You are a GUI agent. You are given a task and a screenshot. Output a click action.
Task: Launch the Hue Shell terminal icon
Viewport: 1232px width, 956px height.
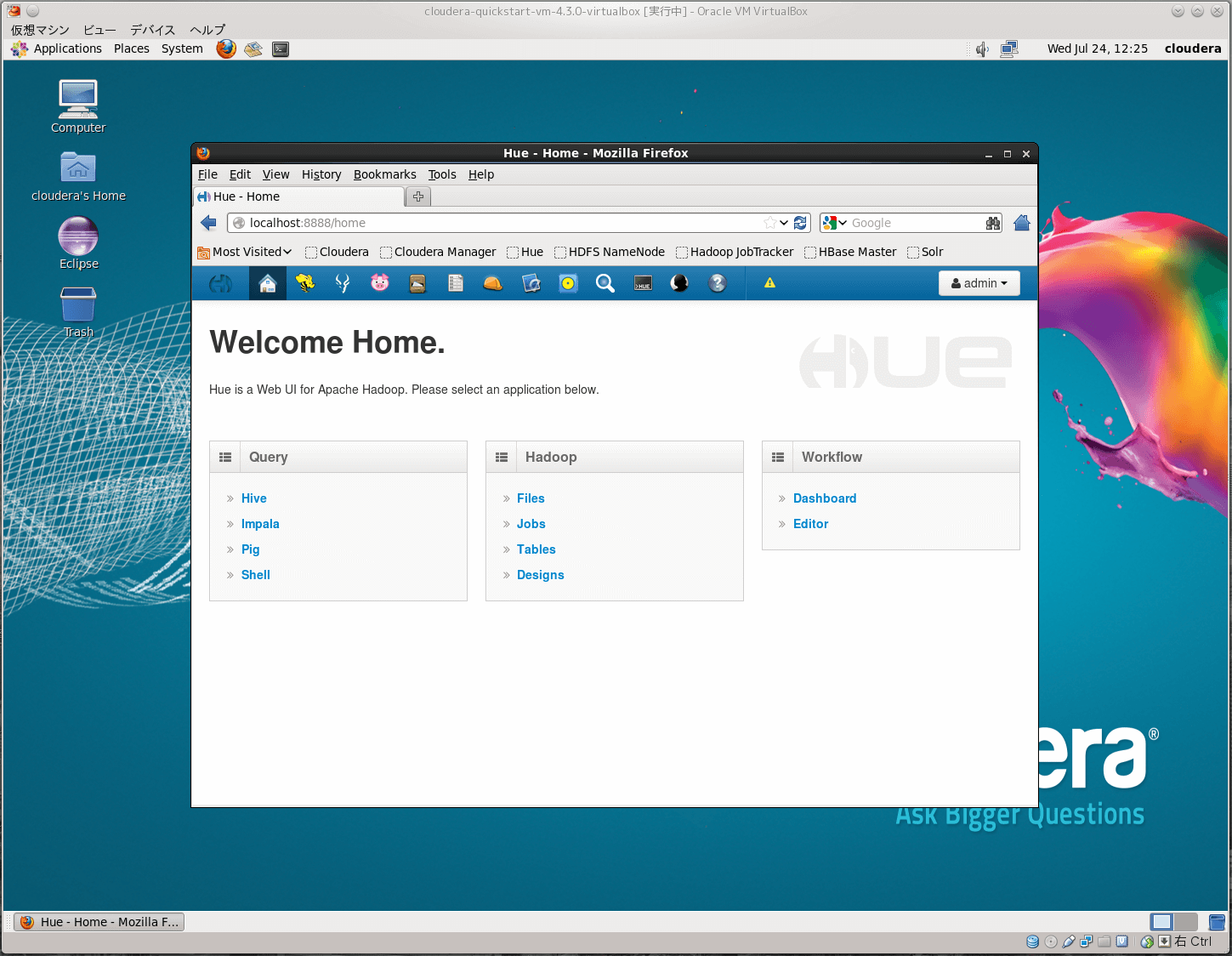click(643, 283)
